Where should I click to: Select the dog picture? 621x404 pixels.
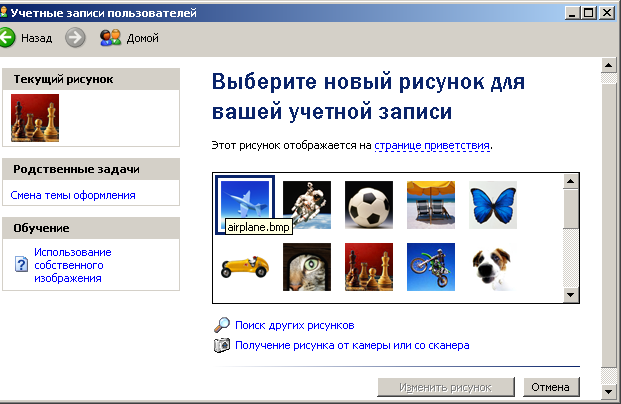click(493, 267)
